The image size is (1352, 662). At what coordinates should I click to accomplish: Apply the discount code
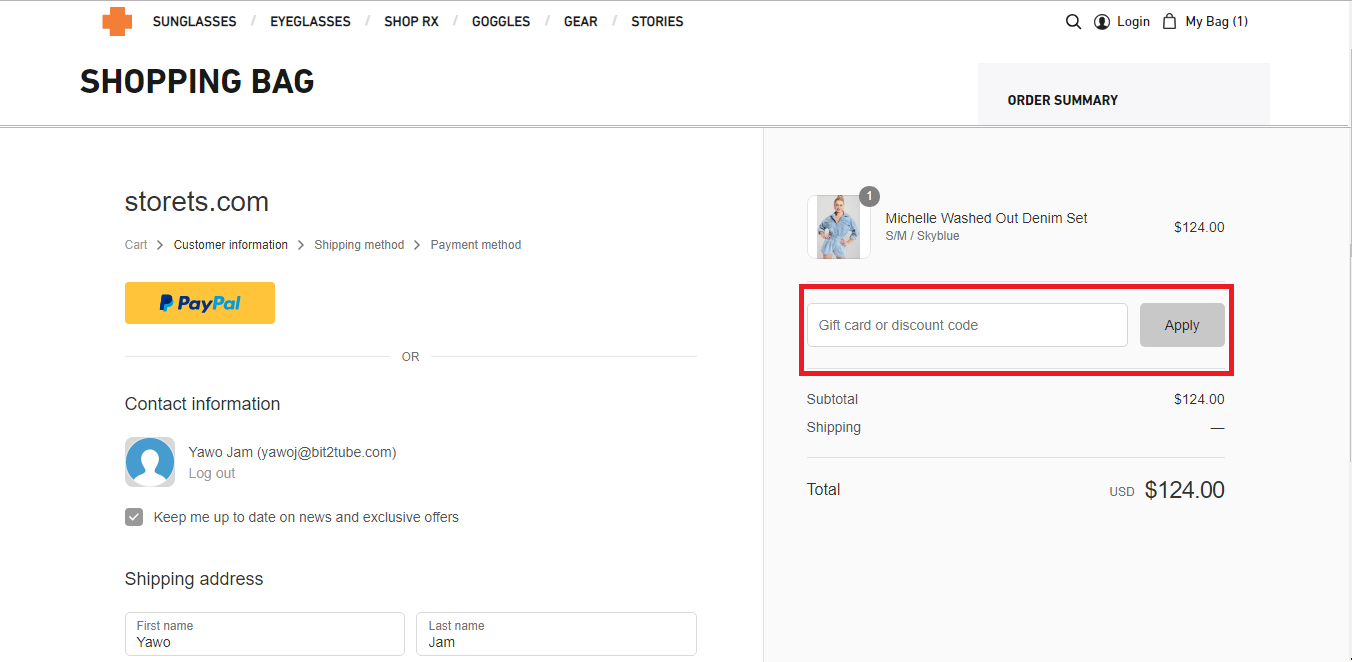[1182, 325]
